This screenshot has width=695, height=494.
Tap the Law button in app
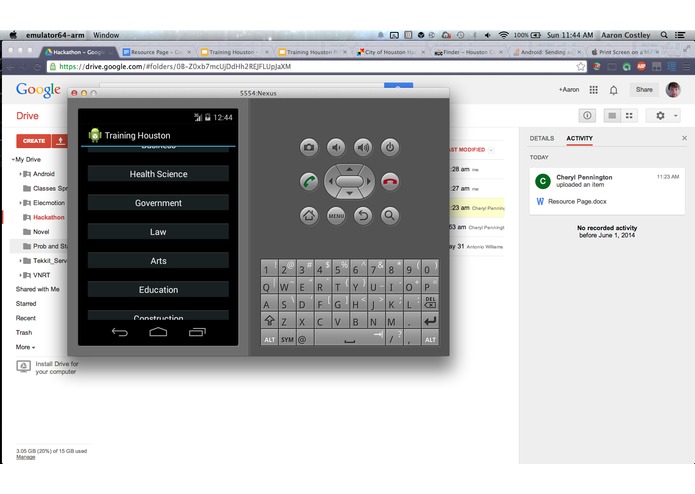point(158,232)
